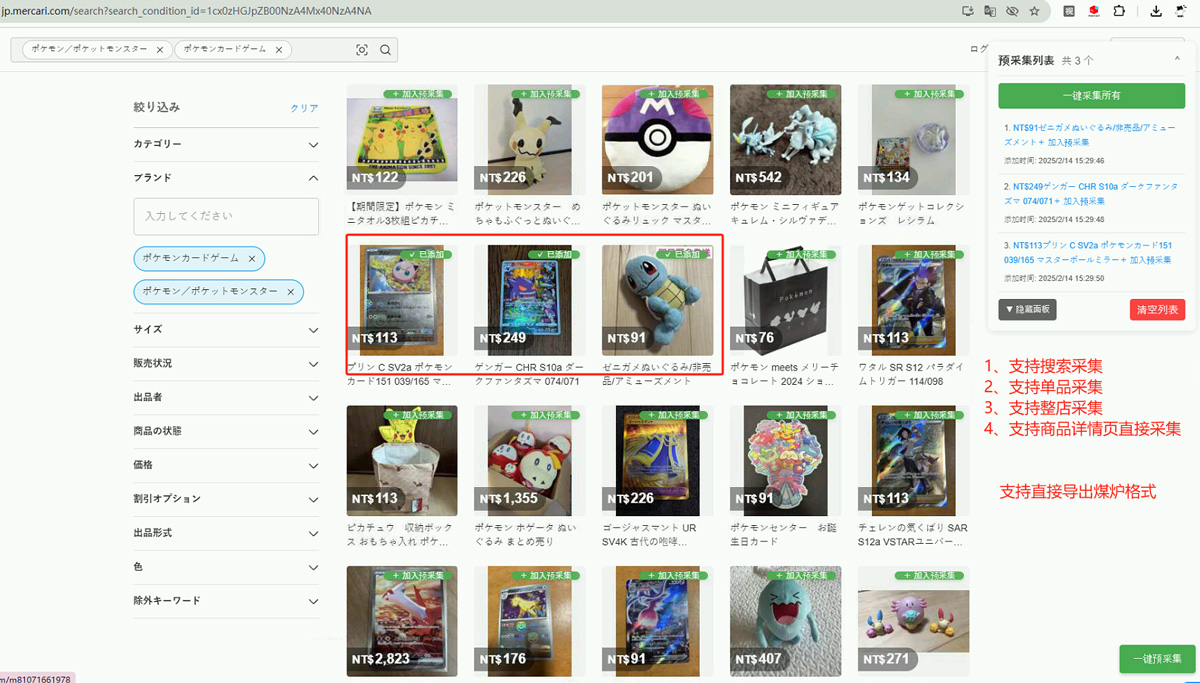Click the red Mercari extension icon
This screenshot has width=1200, height=683.
point(1094,11)
